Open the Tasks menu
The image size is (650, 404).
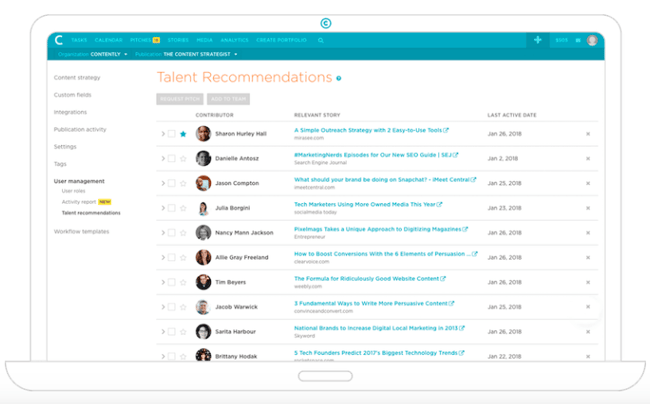point(79,40)
